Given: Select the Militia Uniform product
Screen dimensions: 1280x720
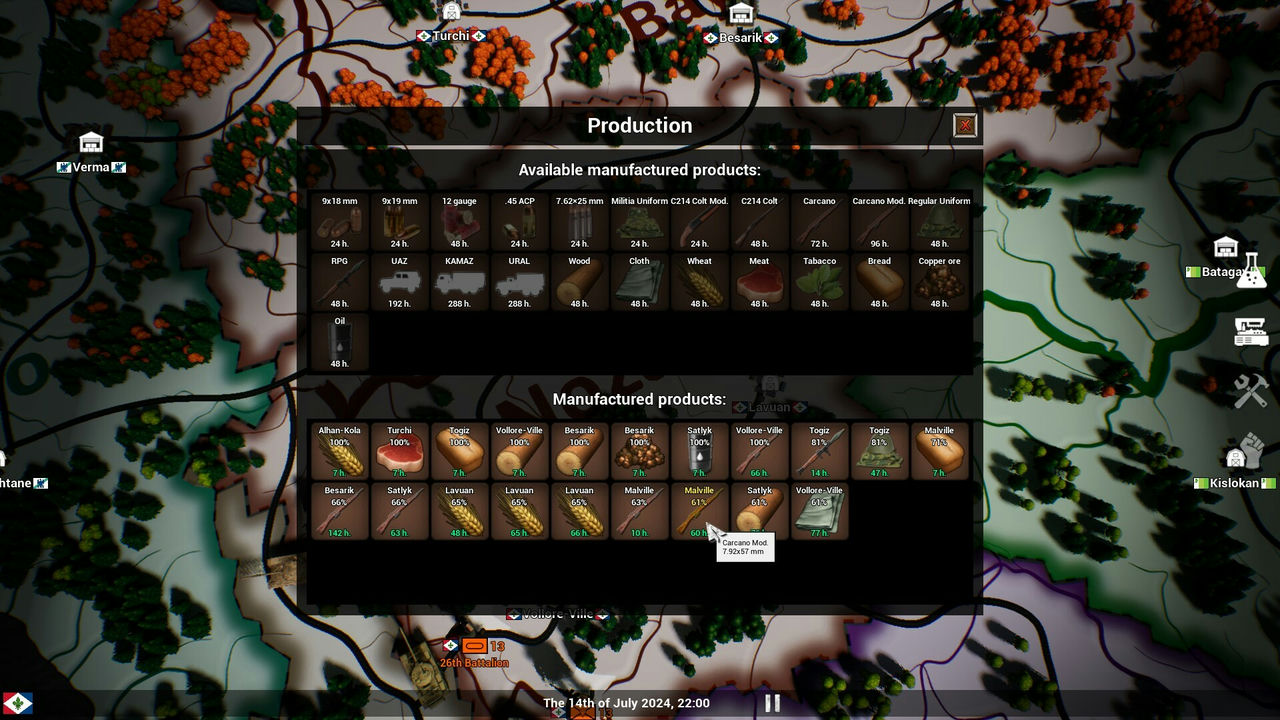Looking at the screenshot, I should click(x=639, y=223).
